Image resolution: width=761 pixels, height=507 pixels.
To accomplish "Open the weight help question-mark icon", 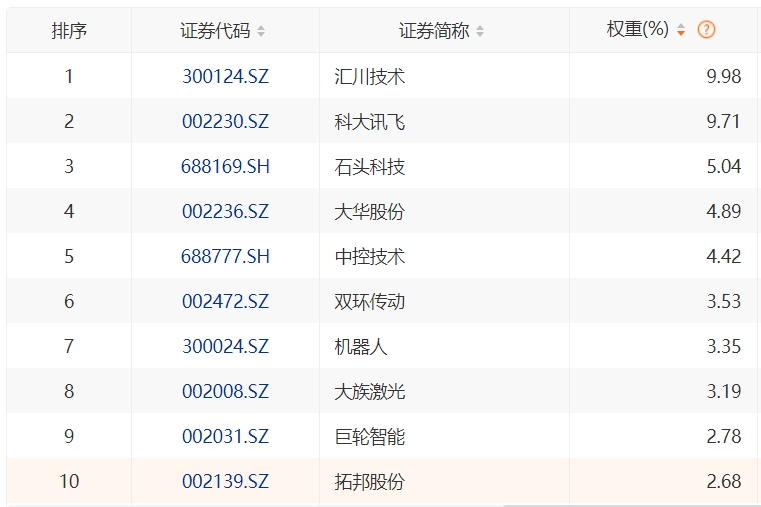I will coord(706,30).
